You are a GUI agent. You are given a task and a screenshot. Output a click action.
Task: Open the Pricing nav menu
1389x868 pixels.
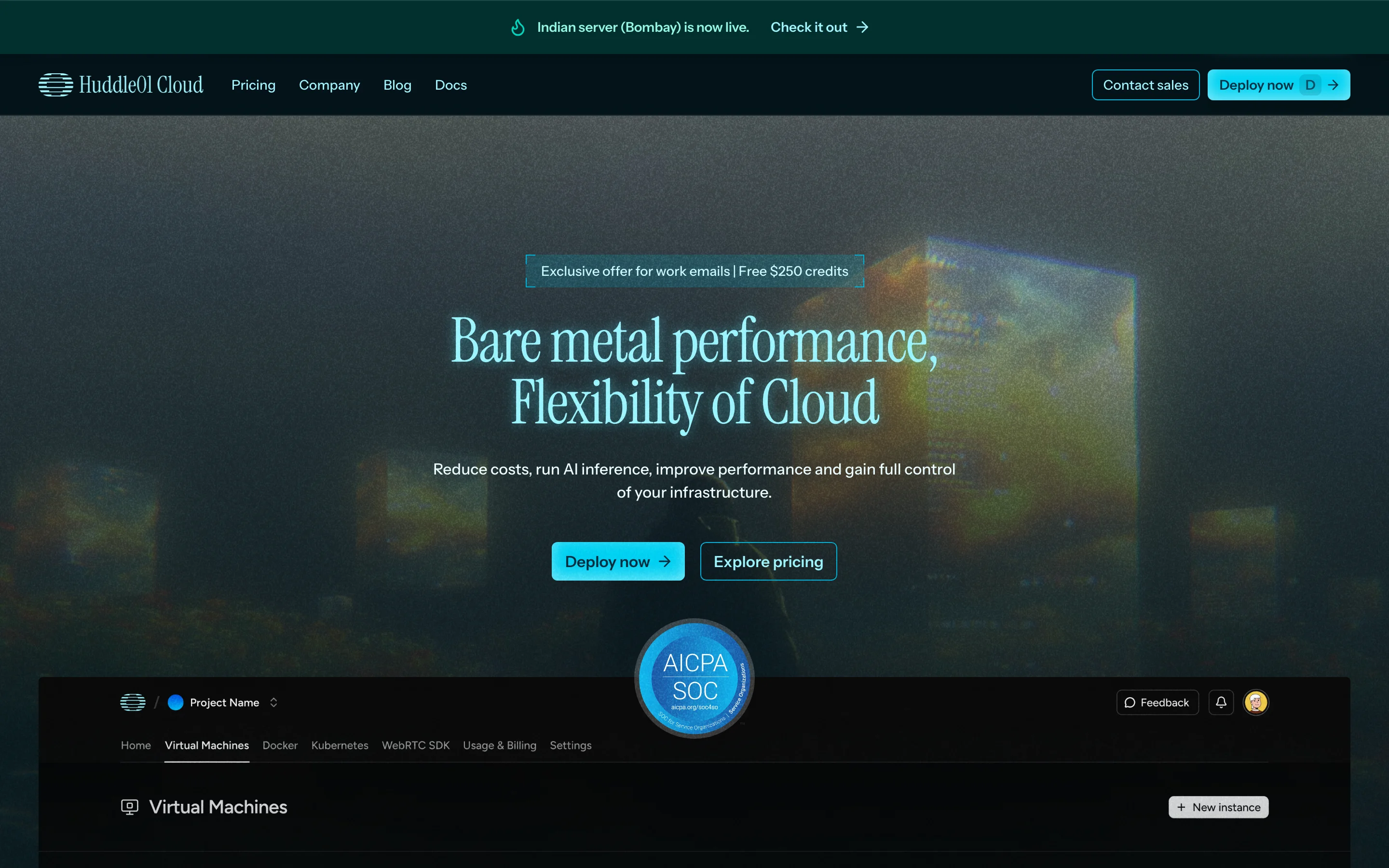click(253, 85)
